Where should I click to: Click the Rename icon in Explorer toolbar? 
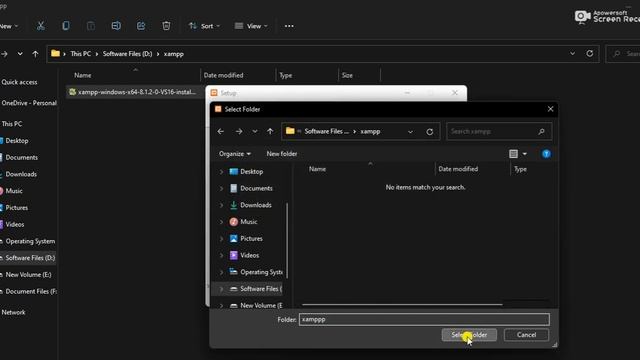[116, 26]
